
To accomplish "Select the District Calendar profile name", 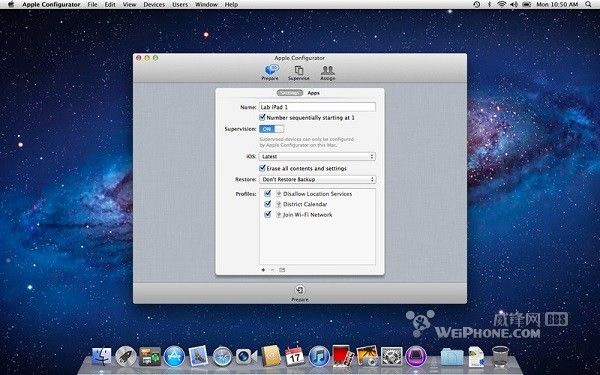I will coord(305,204).
